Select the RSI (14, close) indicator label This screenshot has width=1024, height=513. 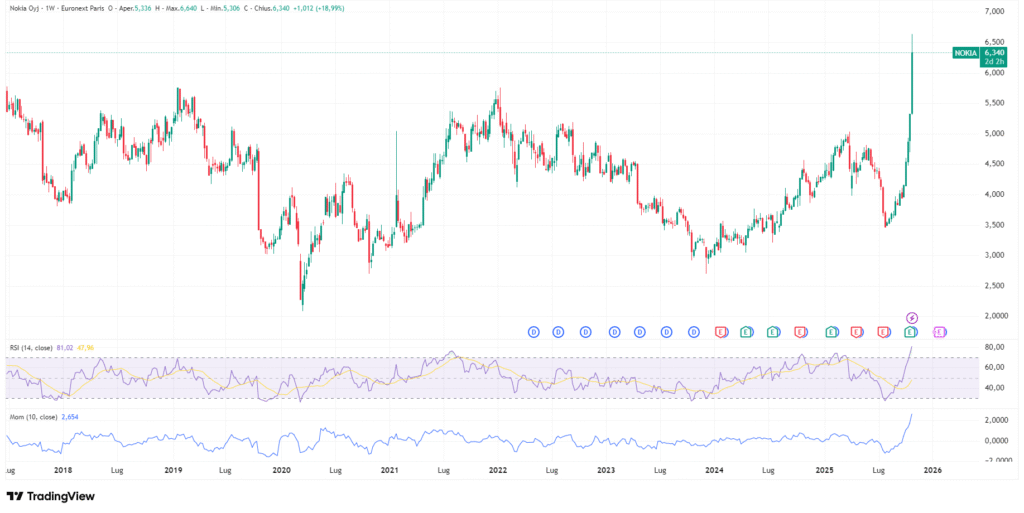[x=30, y=347]
